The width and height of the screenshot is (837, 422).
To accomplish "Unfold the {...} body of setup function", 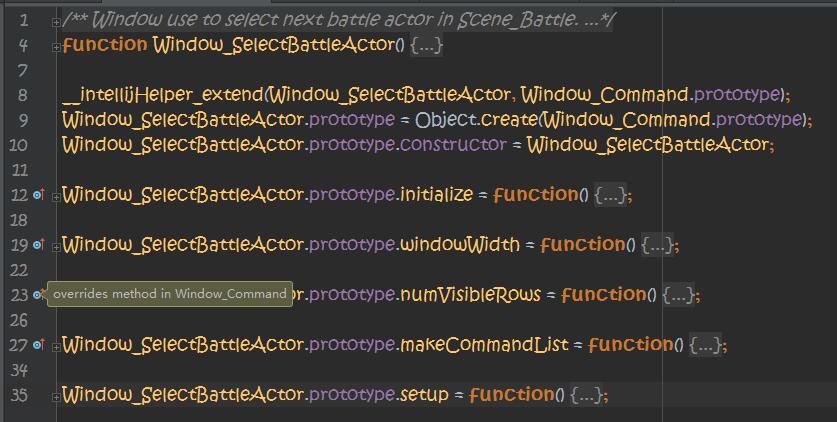I will tap(586, 395).
